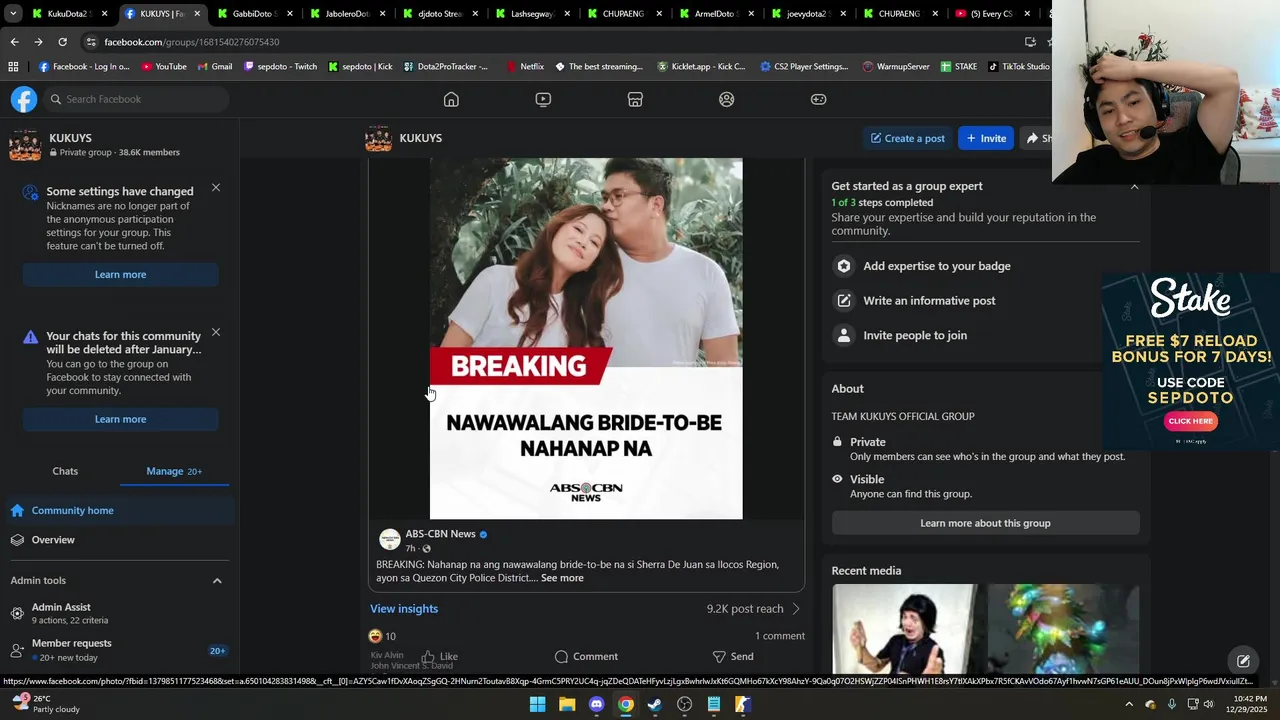
Task: Click 'See more' on ABS-CBN post
Action: (x=562, y=578)
